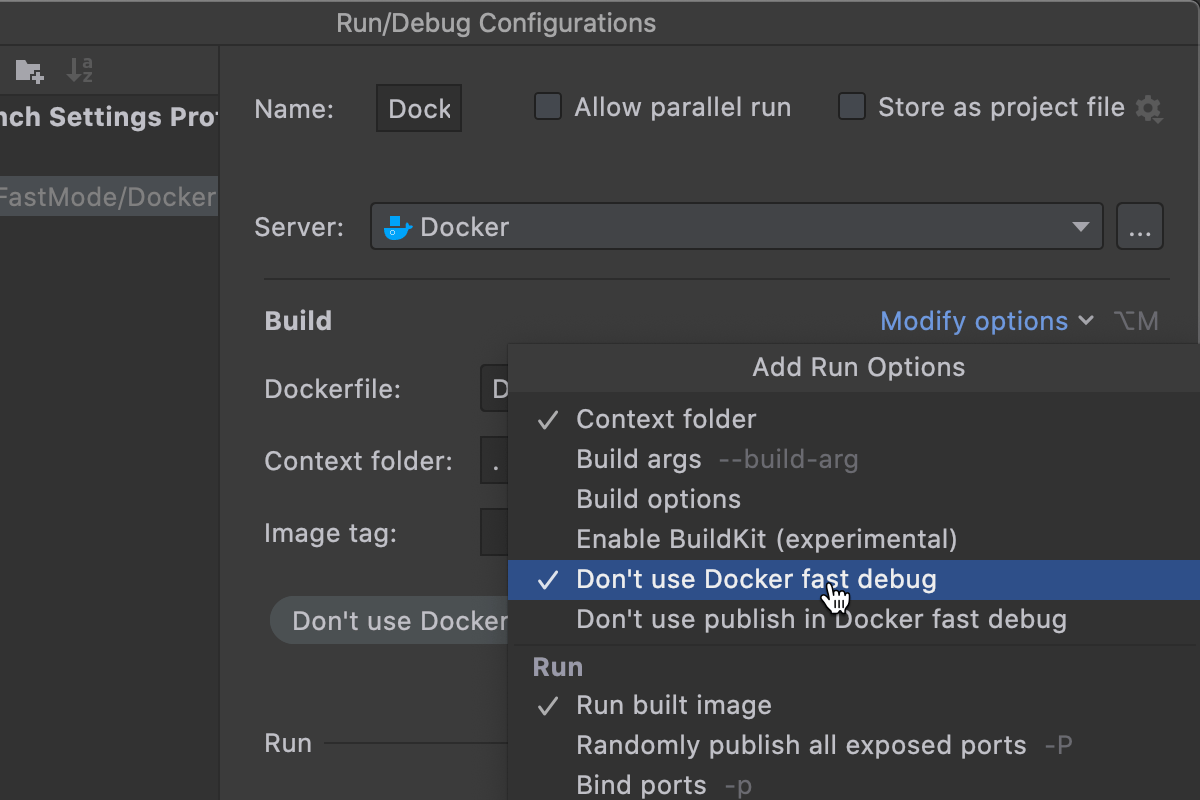
Task: Select Randomly publish all exposed ports
Action: pos(801,745)
